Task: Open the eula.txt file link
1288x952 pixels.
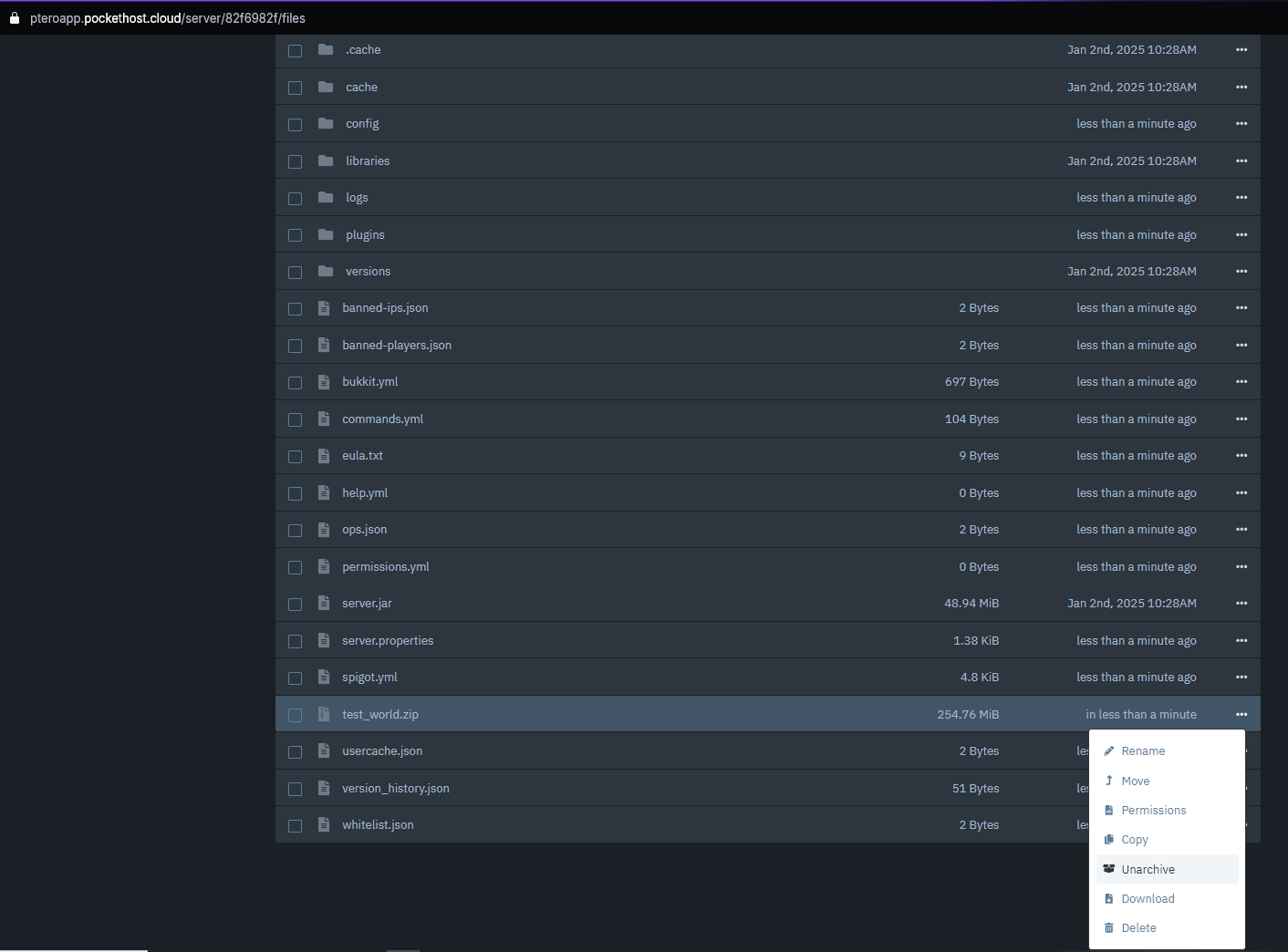Action: click(362, 455)
